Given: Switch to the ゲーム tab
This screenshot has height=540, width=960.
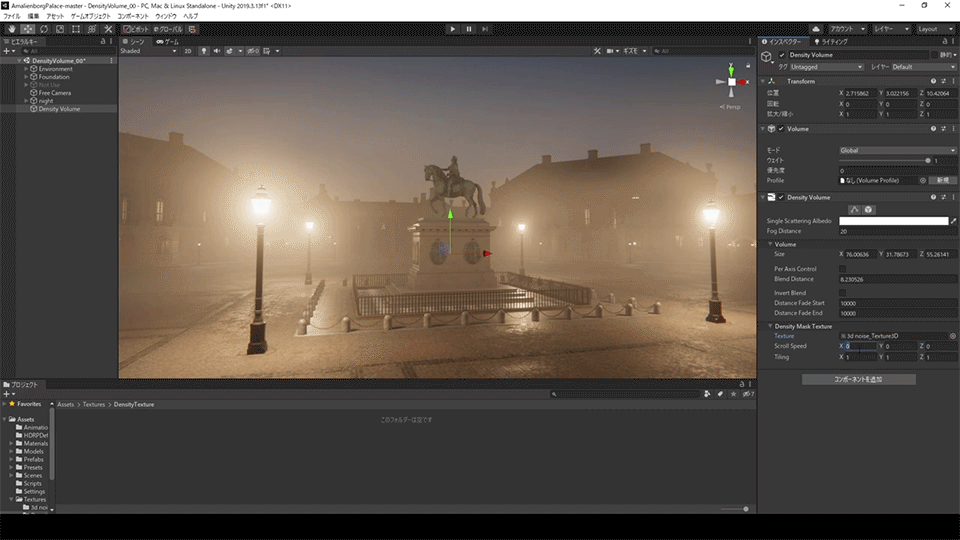Looking at the screenshot, I should point(169,41).
